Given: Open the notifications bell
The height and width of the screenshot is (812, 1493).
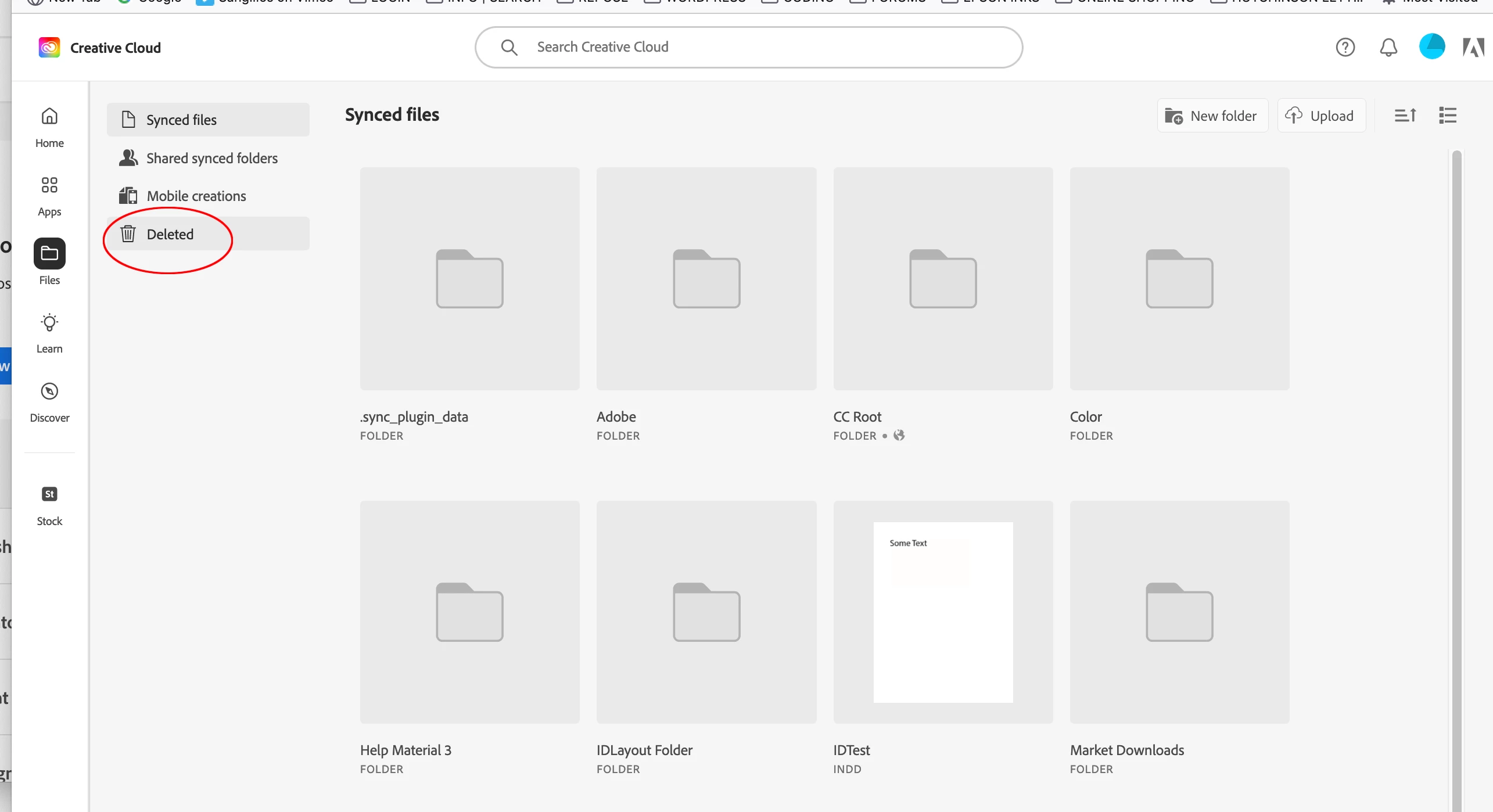Looking at the screenshot, I should [1388, 47].
